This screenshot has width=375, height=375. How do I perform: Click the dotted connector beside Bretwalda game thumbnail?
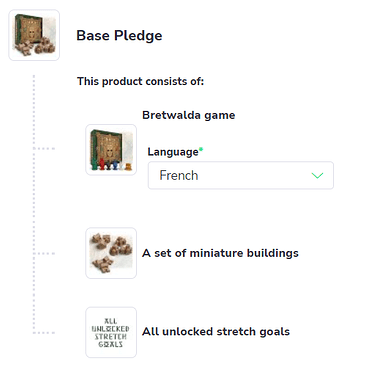pos(44,149)
